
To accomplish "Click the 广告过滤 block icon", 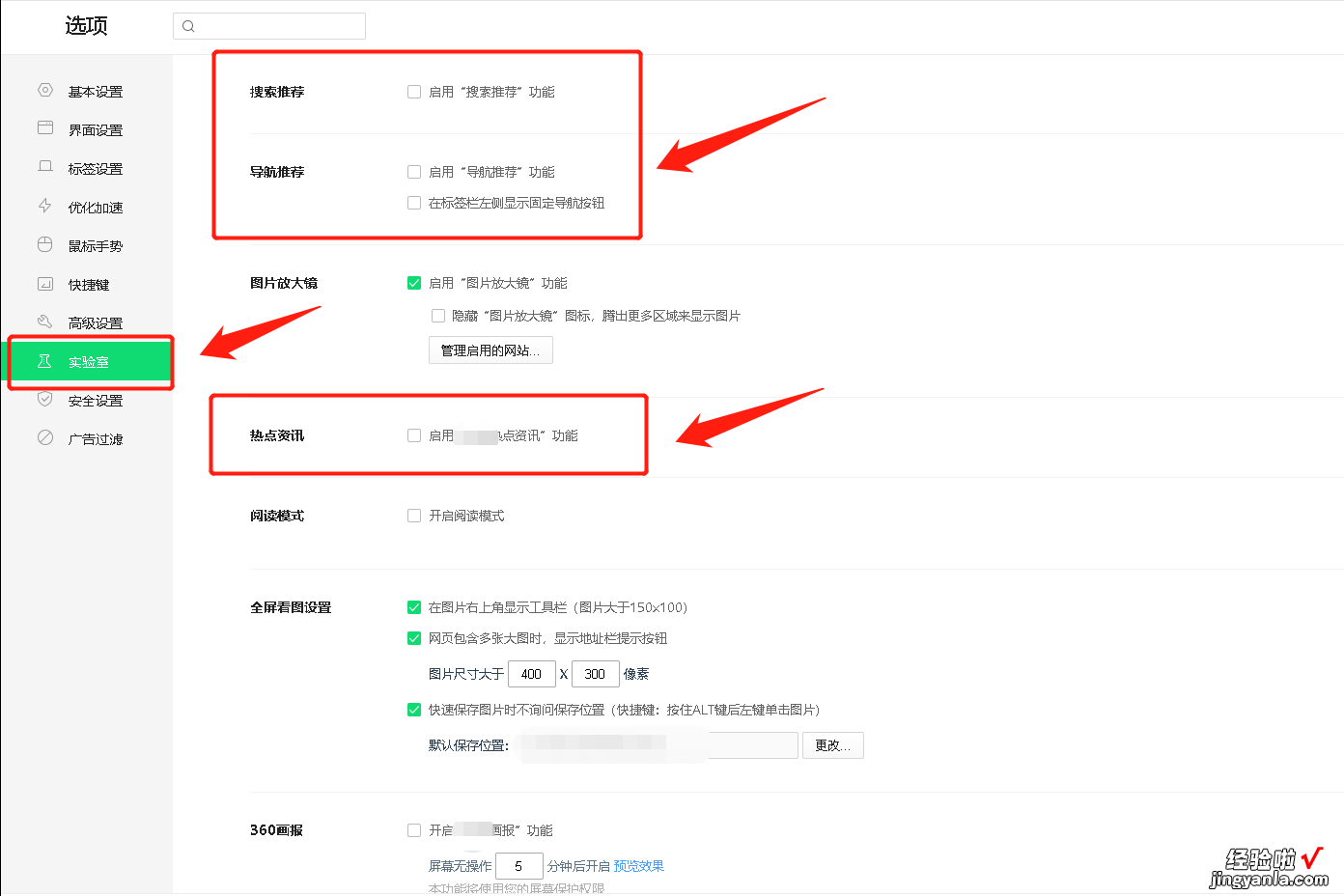I will 45,437.
